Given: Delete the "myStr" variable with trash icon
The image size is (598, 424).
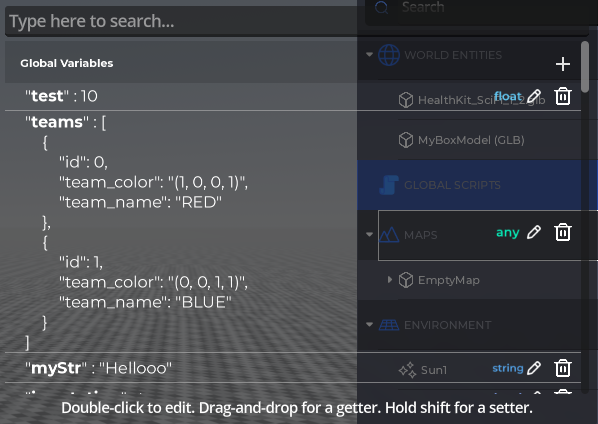Looking at the screenshot, I should coord(563,368).
